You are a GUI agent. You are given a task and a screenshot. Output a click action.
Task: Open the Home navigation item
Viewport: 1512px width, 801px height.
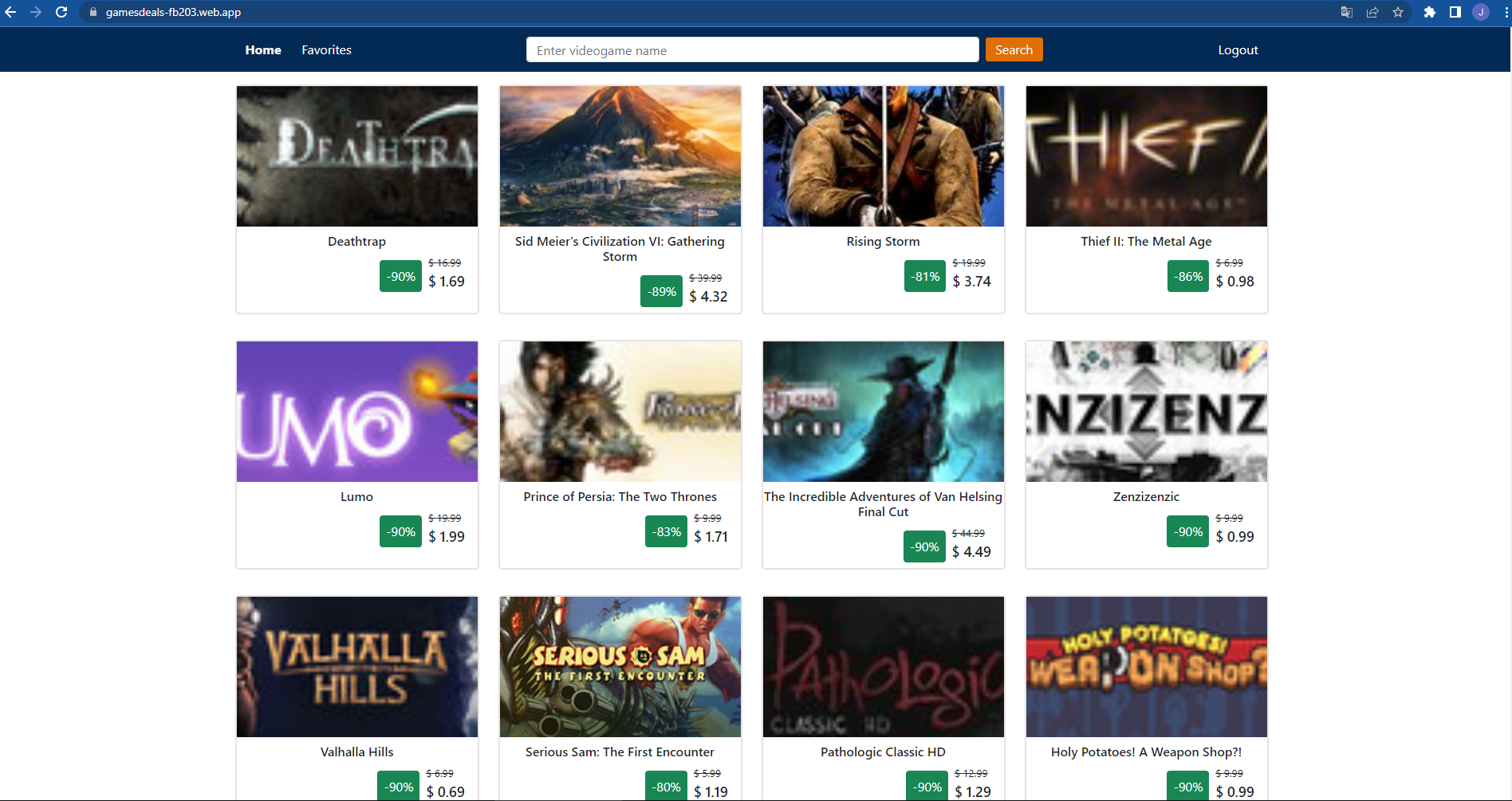click(x=263, y=49)
